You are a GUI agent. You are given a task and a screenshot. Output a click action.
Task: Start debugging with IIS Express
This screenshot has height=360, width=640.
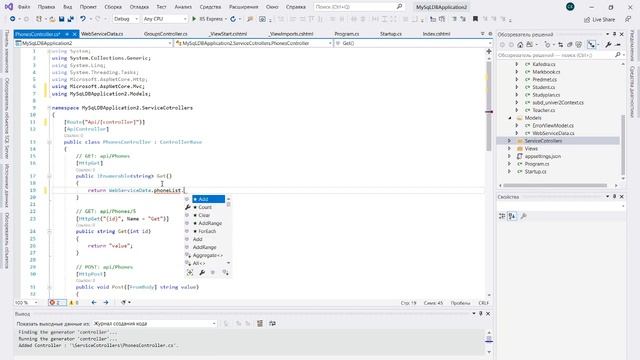click(209, 19)
